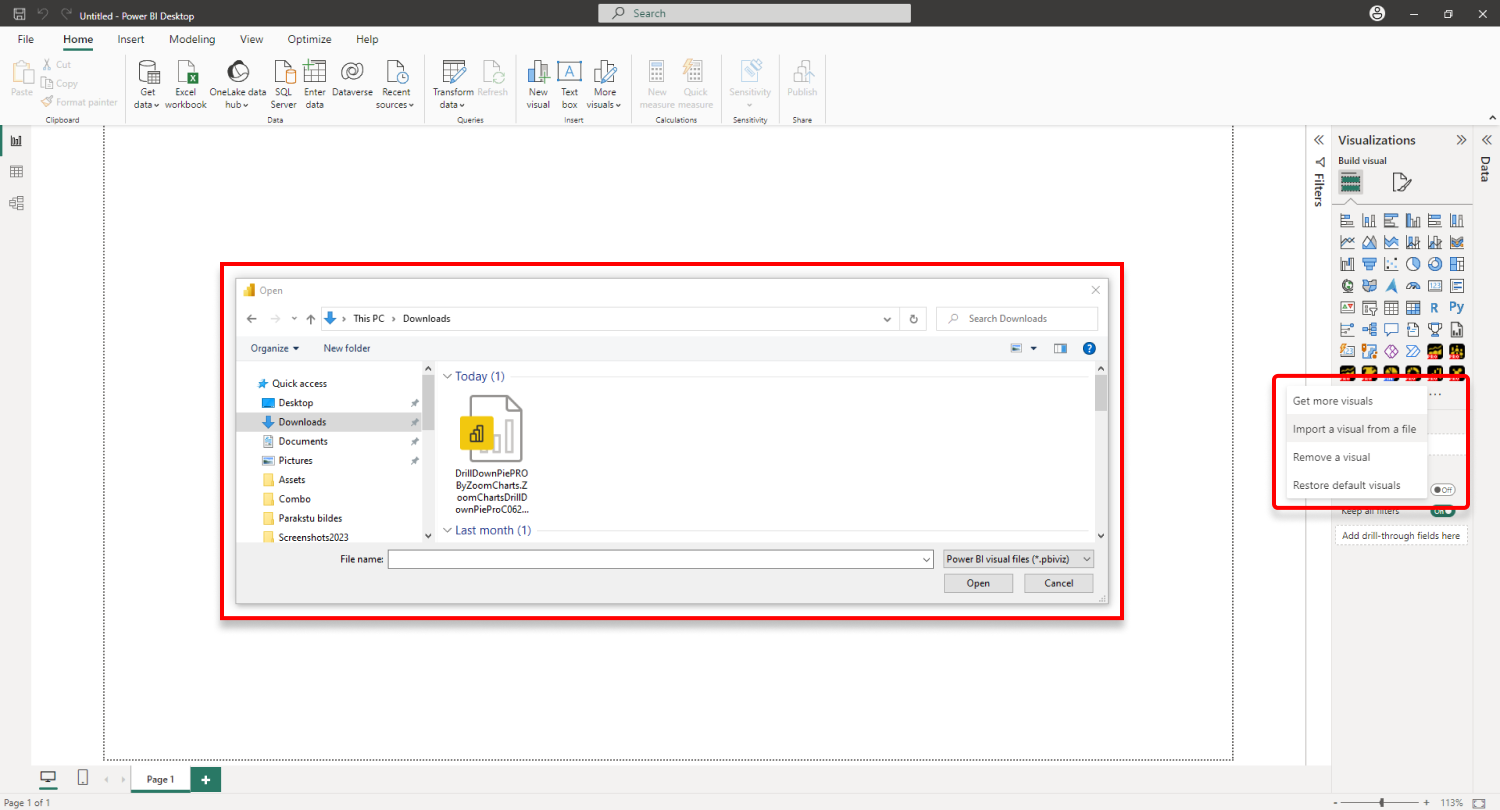Viewport: 1500px width, 810px height.
Task: Select the Matrix visual
Action: pyautogui.click(x=1413, y=307)
